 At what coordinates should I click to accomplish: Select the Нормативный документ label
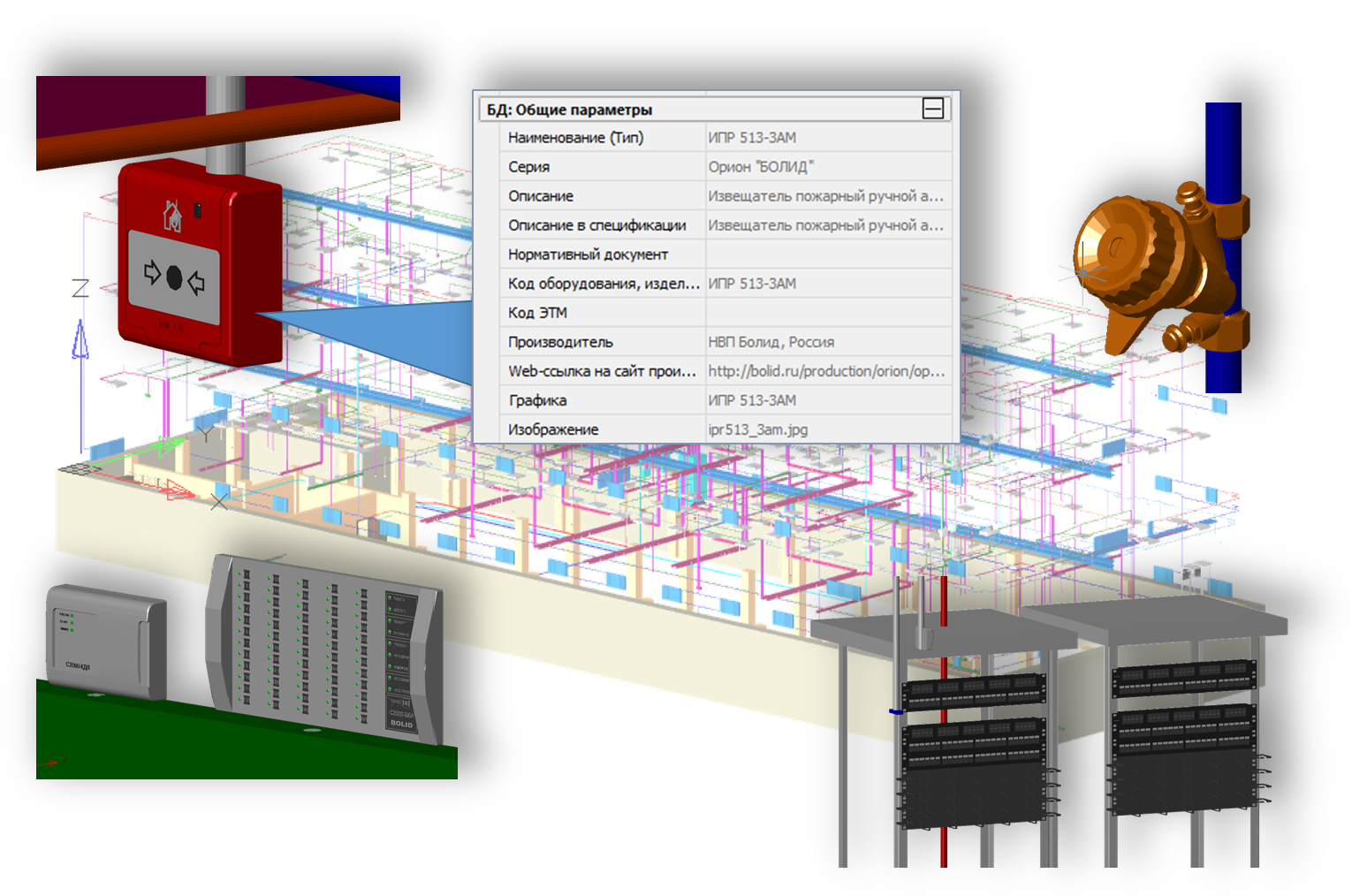point(588,254)
